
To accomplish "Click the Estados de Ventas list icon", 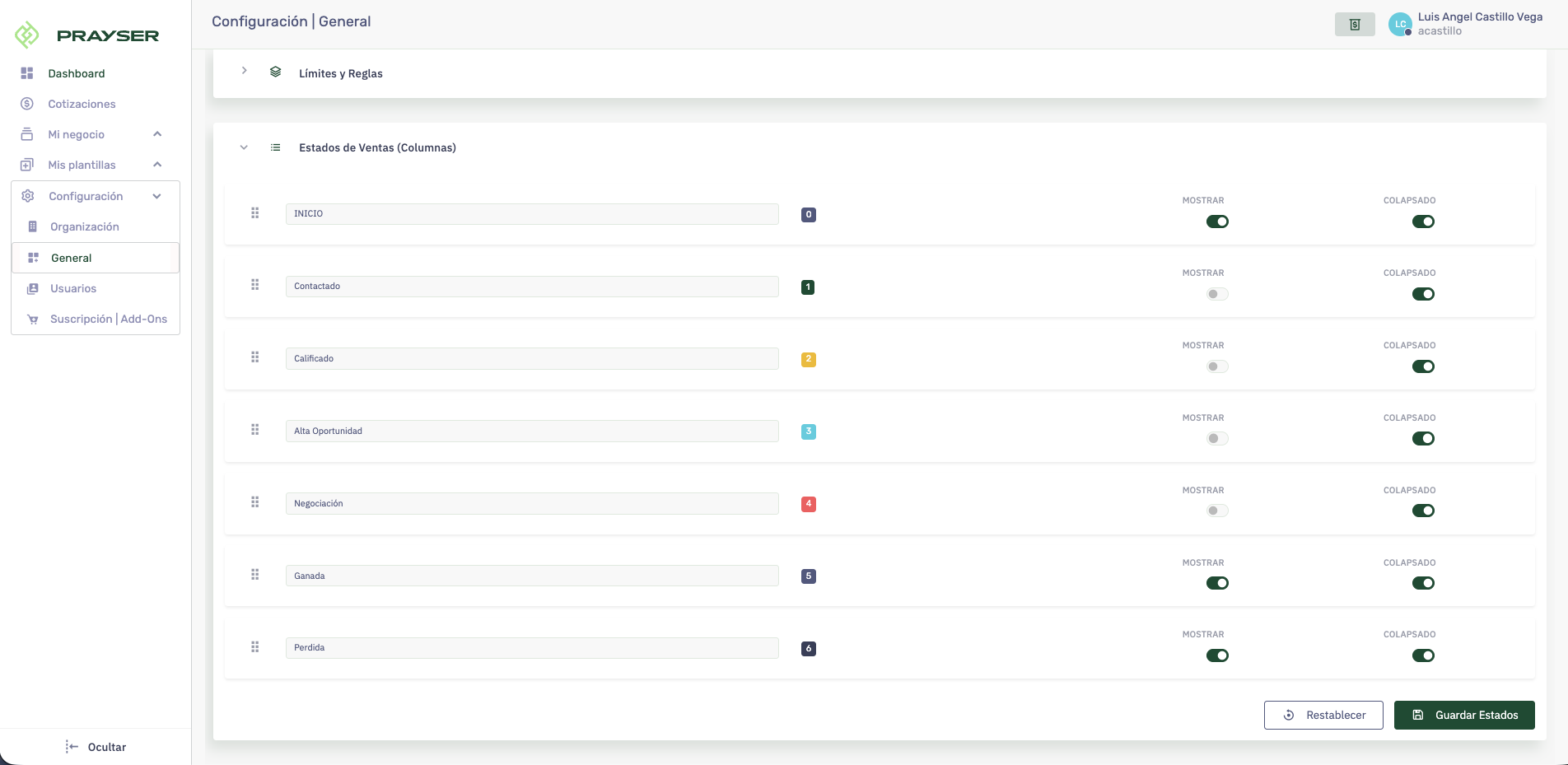I will point(276,147).
